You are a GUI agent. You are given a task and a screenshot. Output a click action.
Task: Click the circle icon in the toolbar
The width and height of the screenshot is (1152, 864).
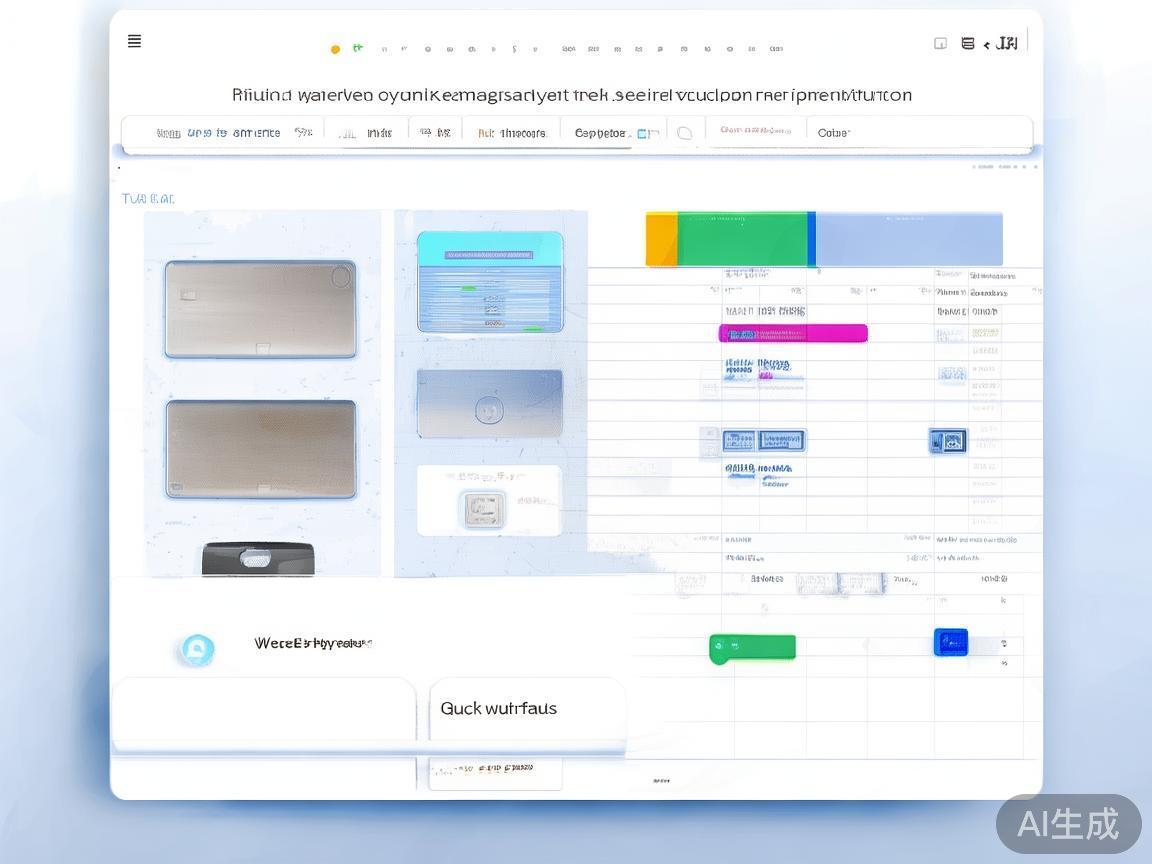click(x=685, y=133)
